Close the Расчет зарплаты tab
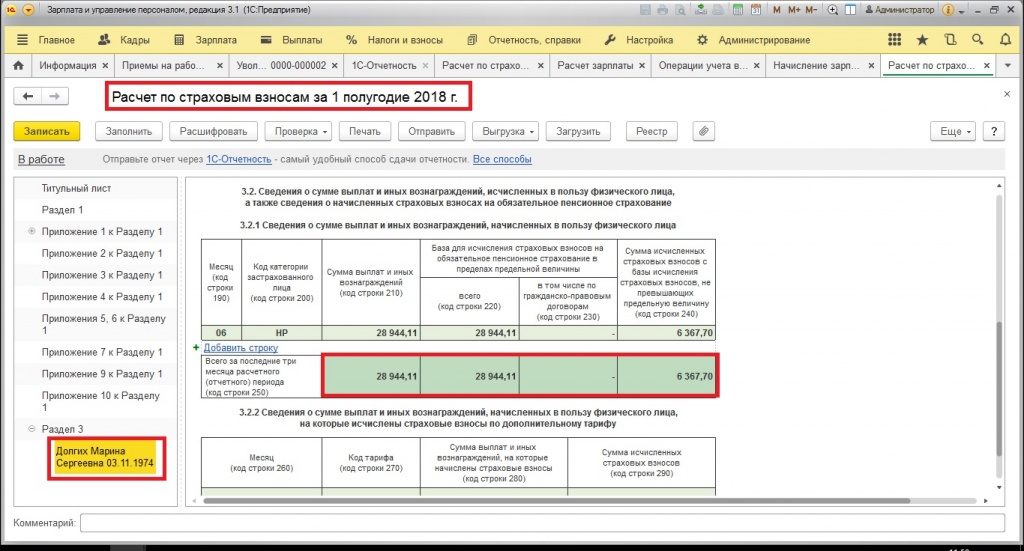The width and height of the screenshot is (1024, 551). [642, 65]
